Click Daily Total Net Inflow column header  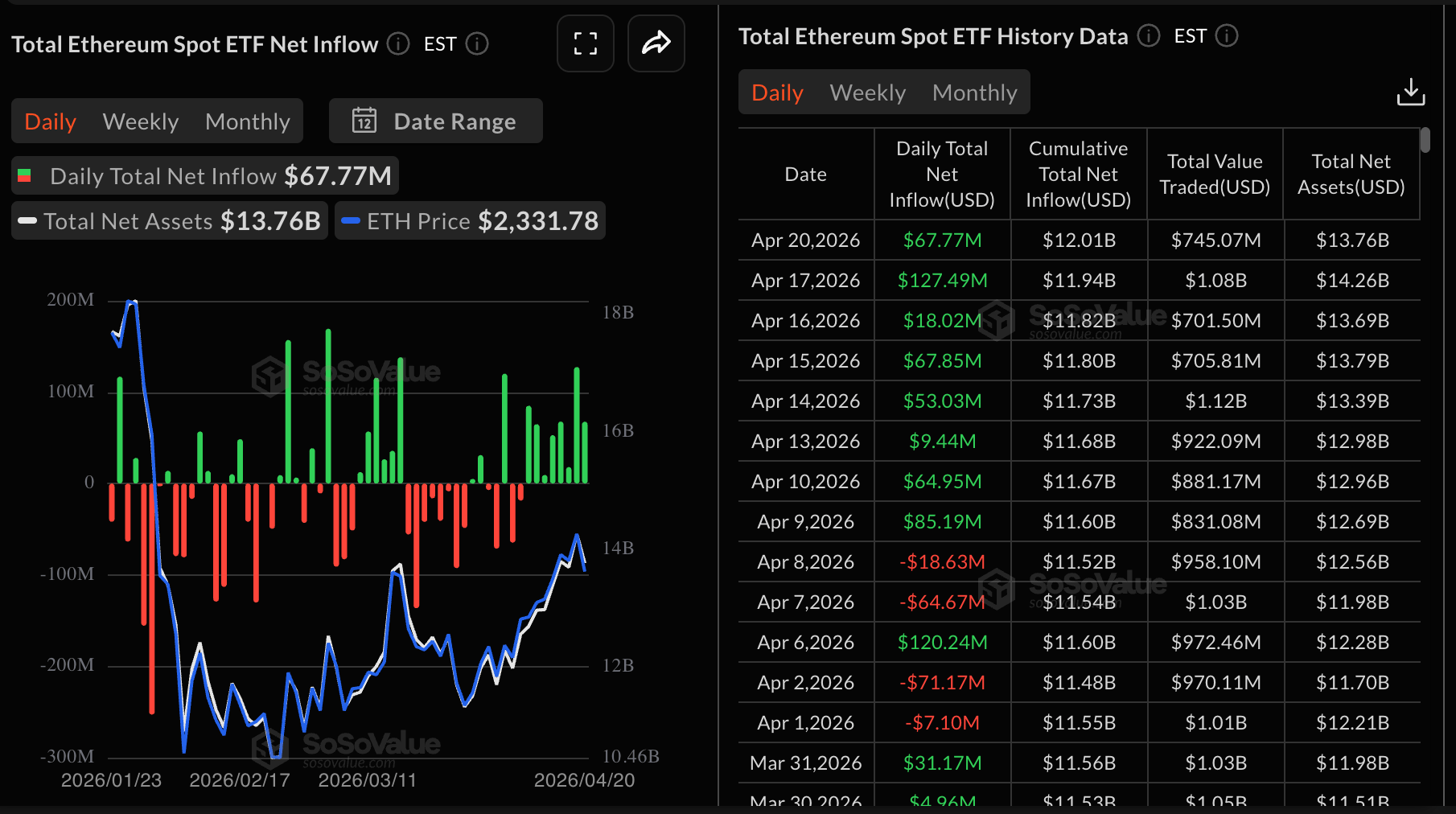pyautogui.click(x=941, y=174)
